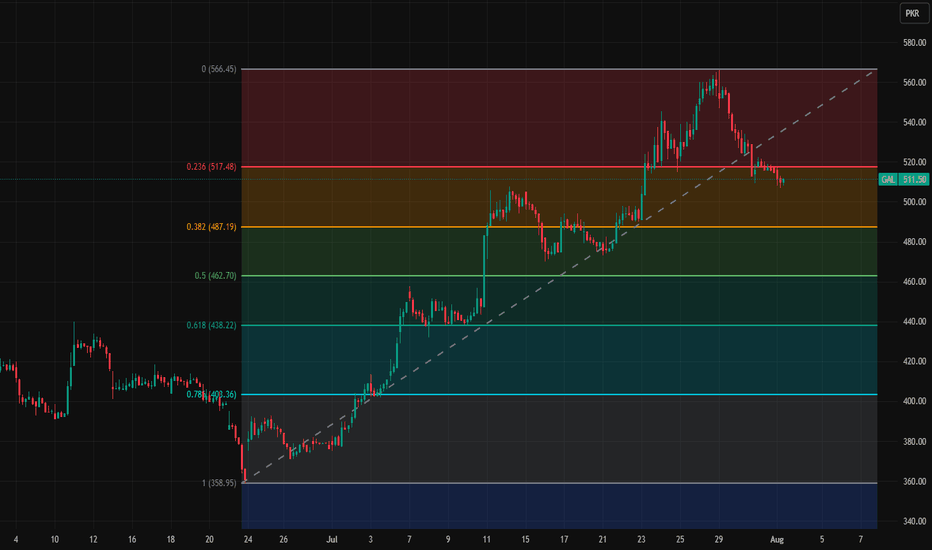Click the 440.00 price axis label

(x=914, y=321)
